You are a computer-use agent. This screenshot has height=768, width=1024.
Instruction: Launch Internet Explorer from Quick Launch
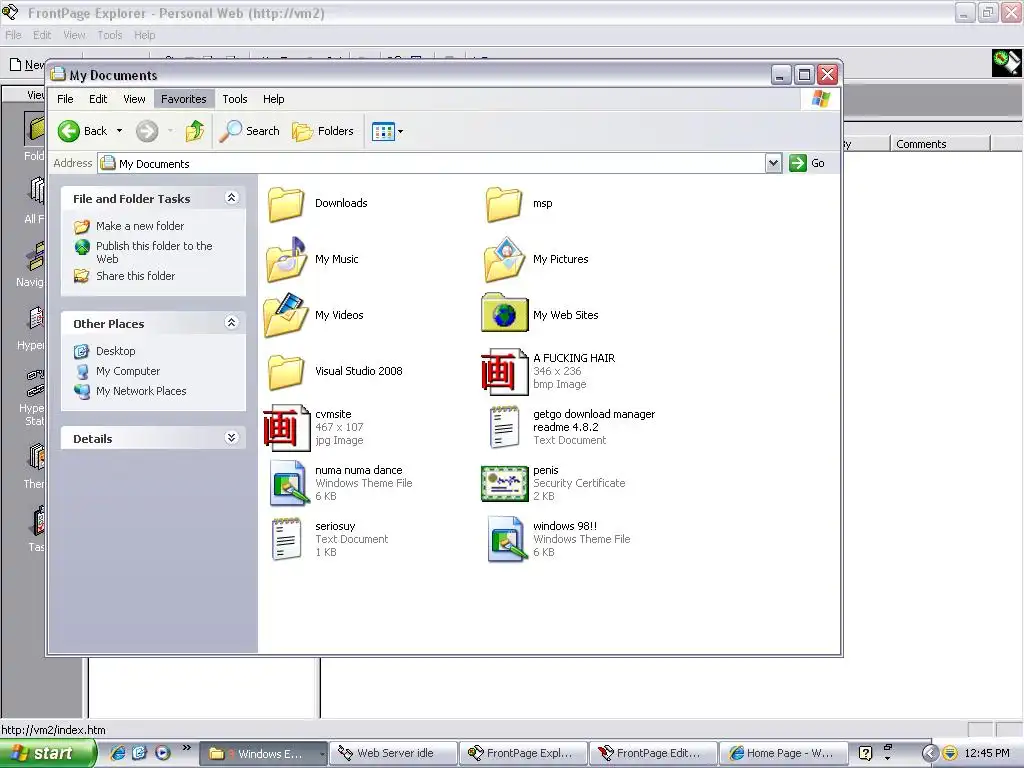pyautogui.click(x=118, y=753)
